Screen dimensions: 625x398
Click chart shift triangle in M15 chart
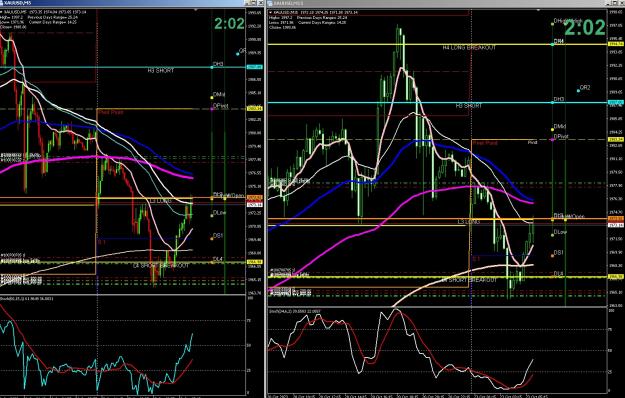(x=537, y=10)
